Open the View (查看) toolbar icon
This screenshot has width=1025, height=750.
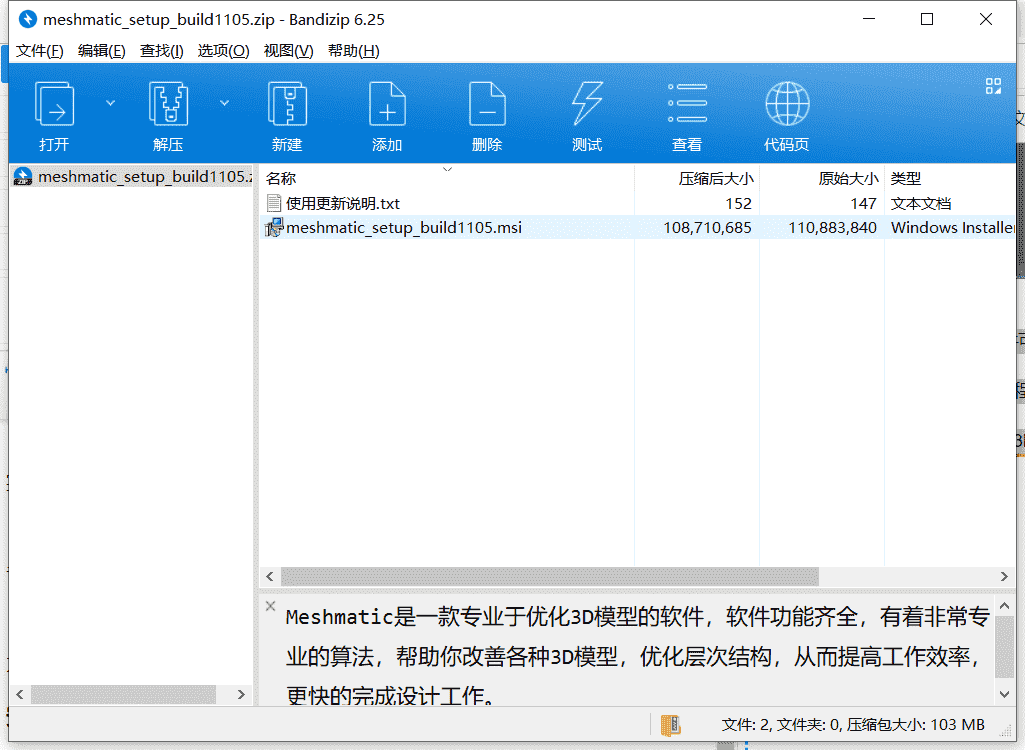(x=687, y=103)
